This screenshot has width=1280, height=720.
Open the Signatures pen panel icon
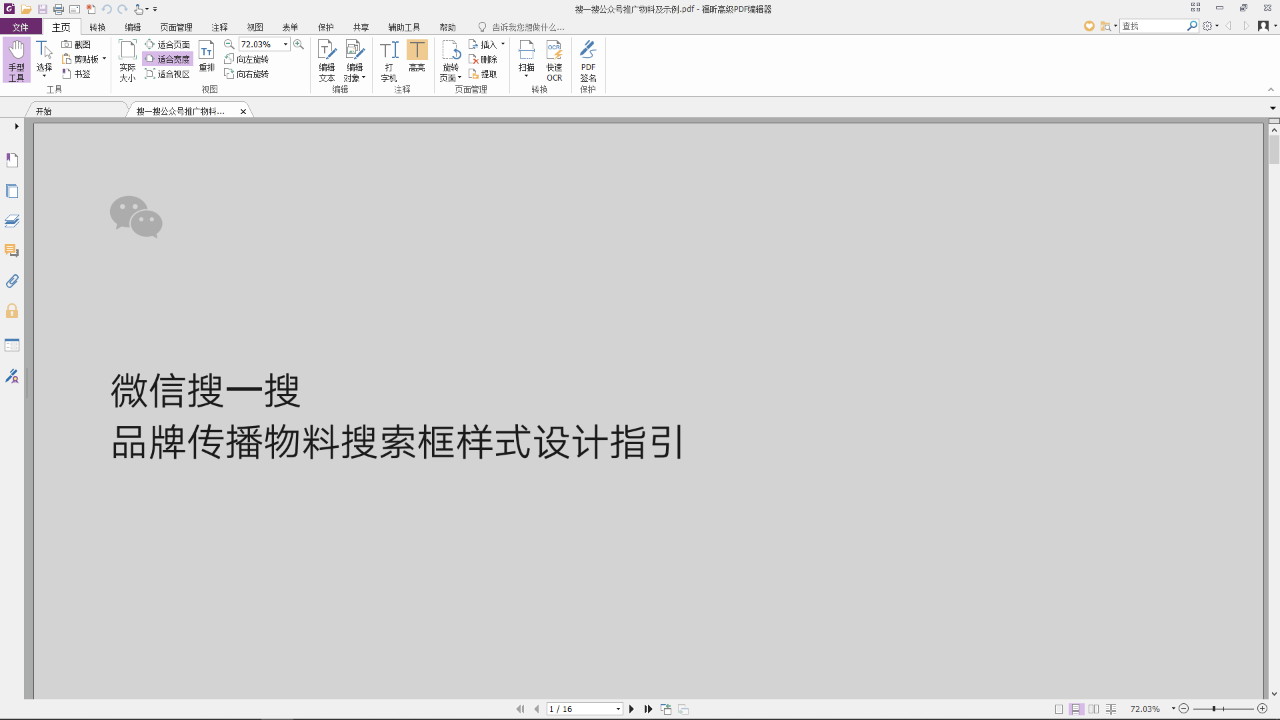12,376
